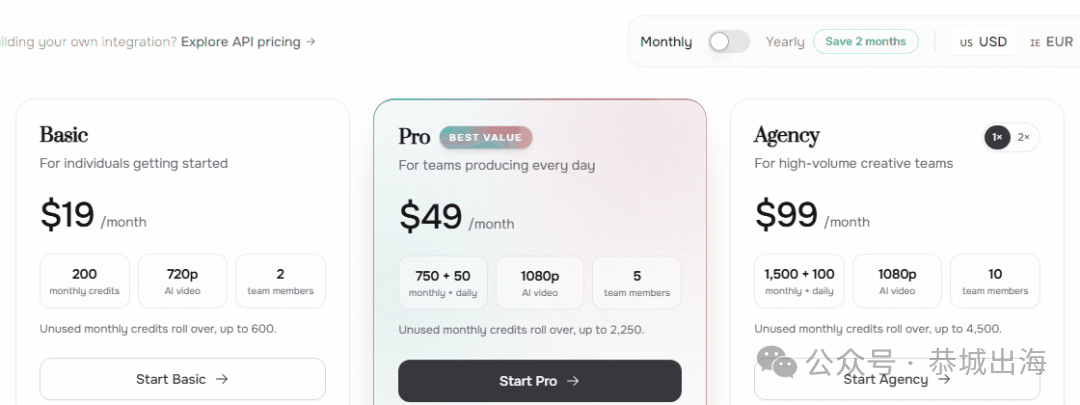Click the Save 2 months badge

point(866,41)
